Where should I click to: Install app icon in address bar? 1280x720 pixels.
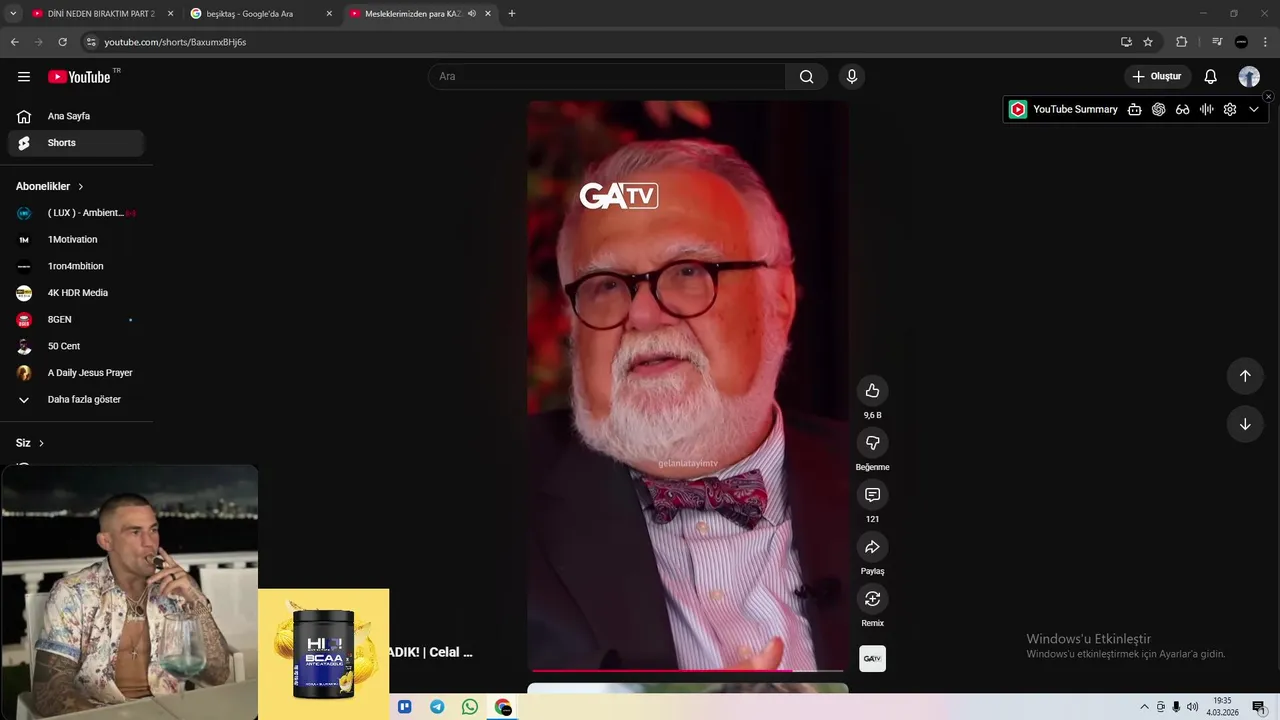point(1126,42)
